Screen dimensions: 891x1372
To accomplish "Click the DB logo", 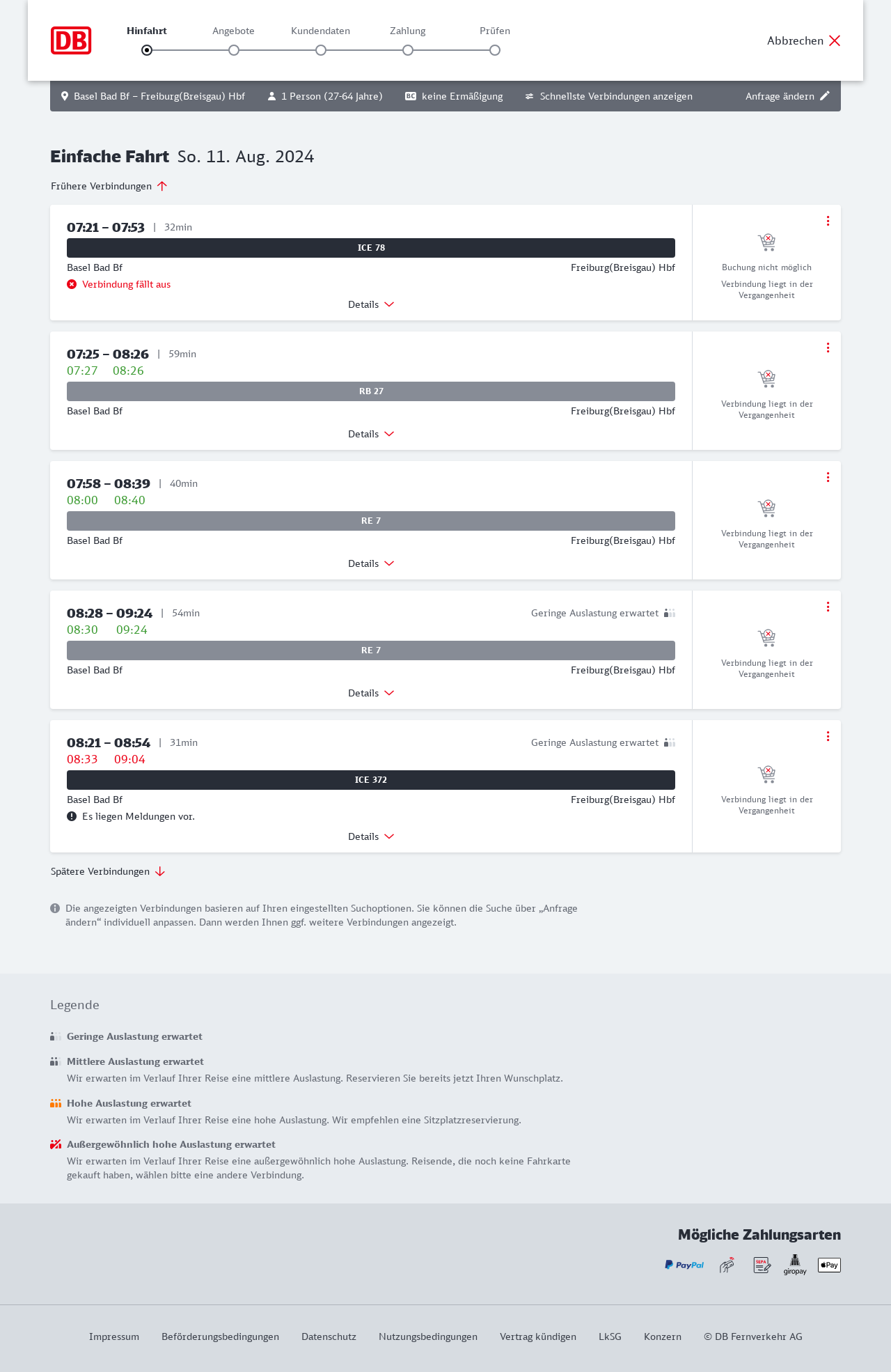I will coord(71,40).
